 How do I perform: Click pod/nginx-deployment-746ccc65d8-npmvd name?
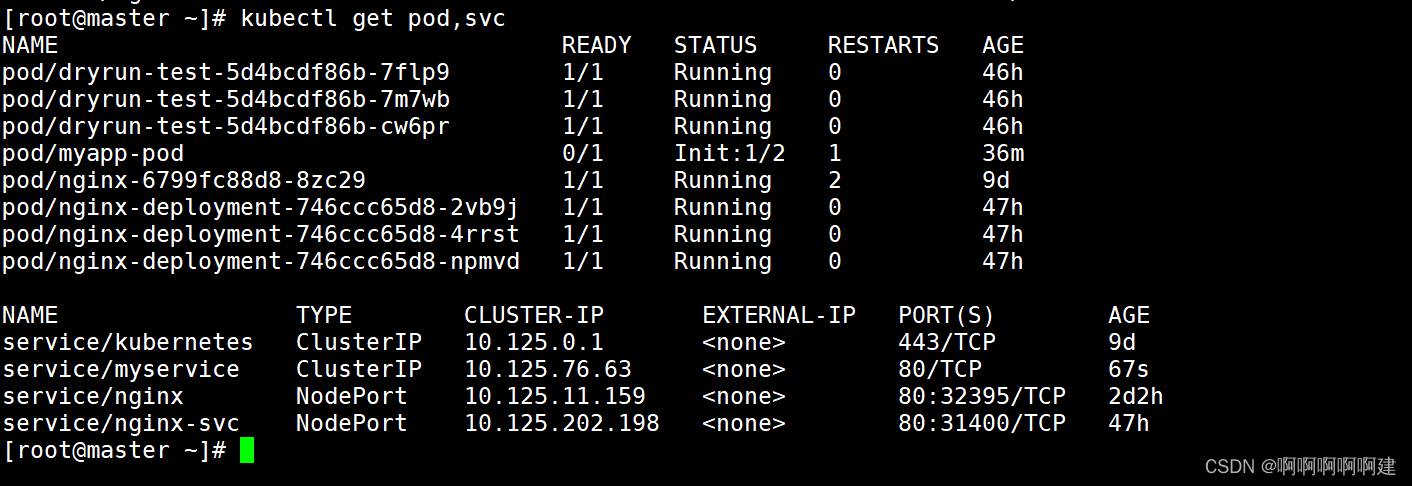[260, 262]
